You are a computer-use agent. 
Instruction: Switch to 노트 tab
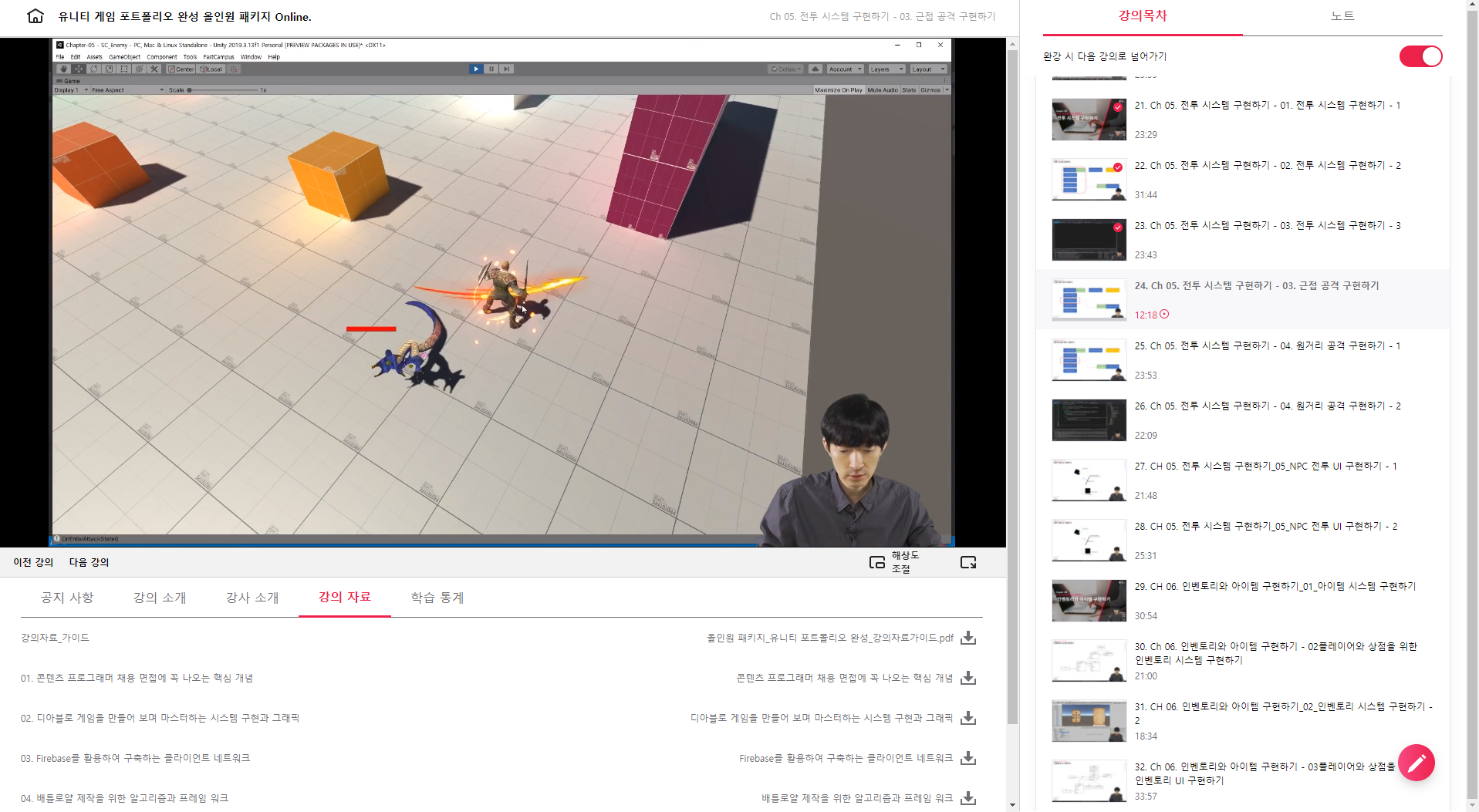1342,16
